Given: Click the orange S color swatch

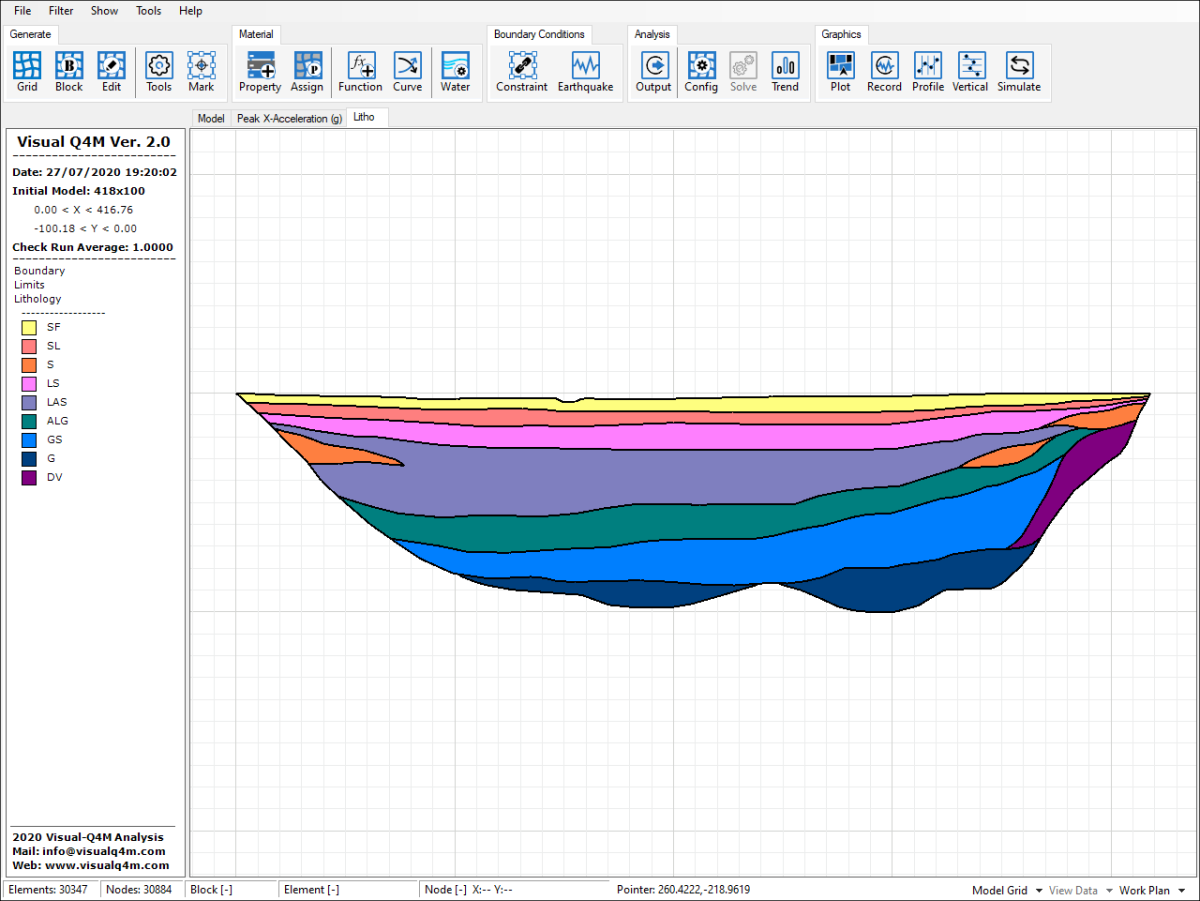Looking at the screenshot, I should tap(29, 365).
